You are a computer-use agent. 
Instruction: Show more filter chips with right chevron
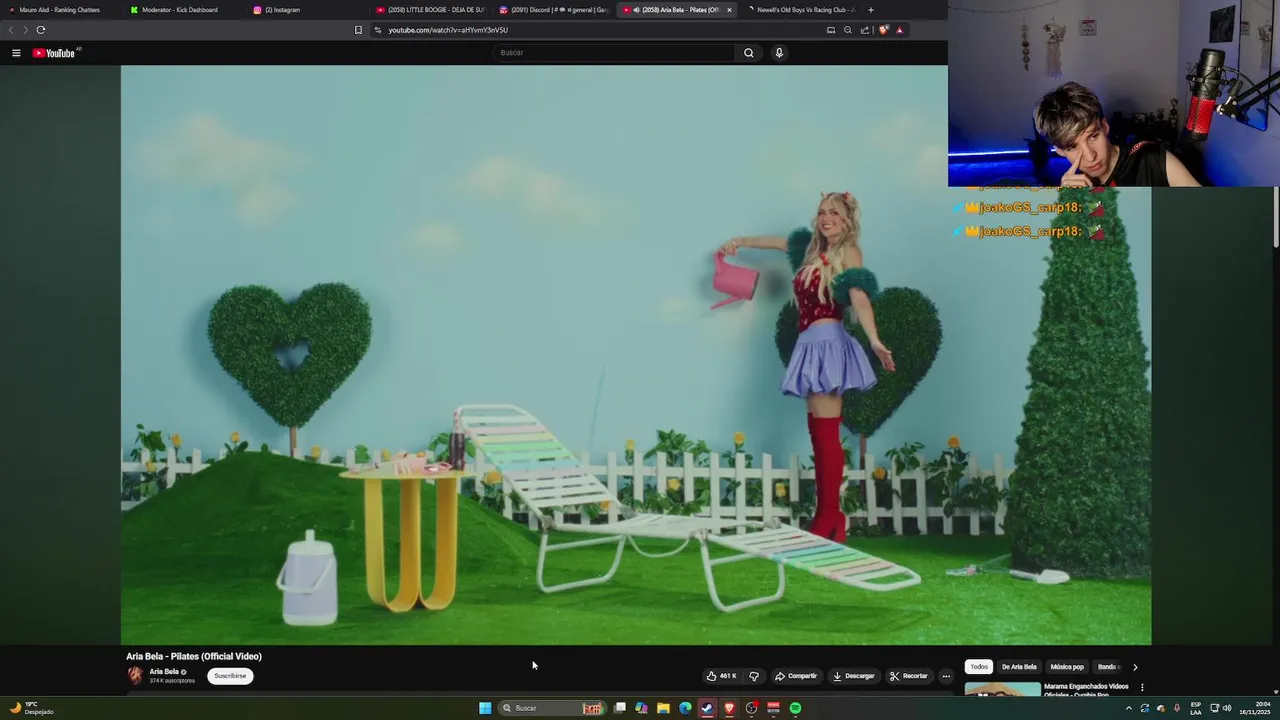tap(1134, 667)
